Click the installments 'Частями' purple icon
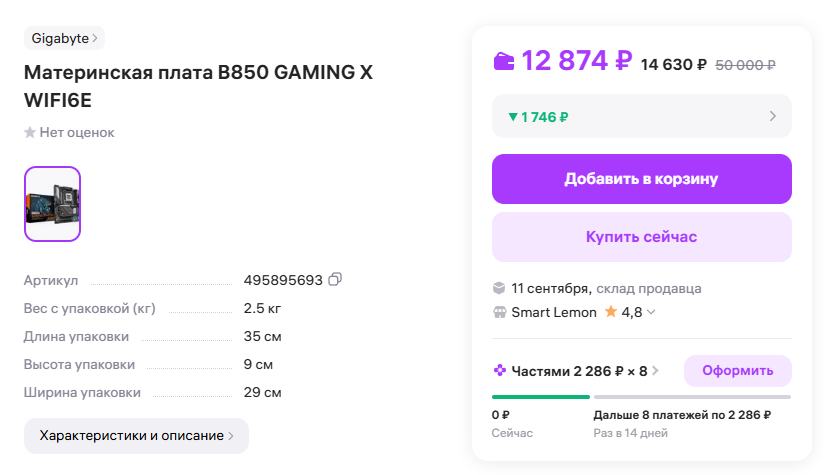Image resolution: width=824 pixels, height=475 pixels. click(x=500, y=371)
